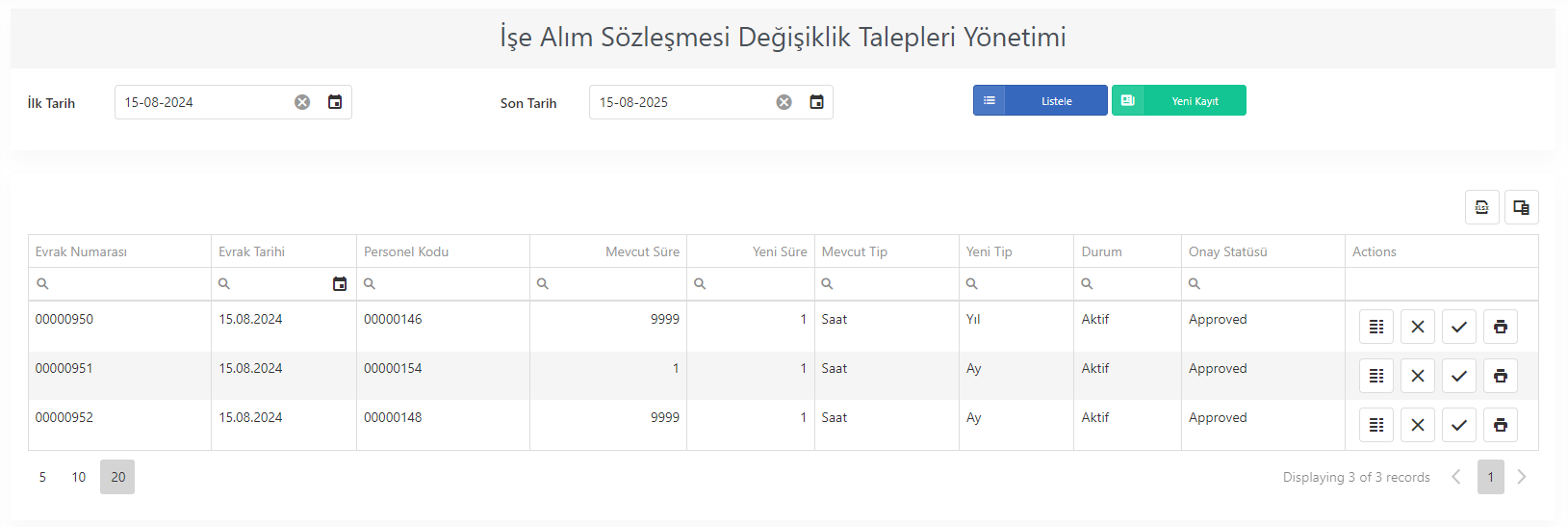Click Approved status for record 00000951
The height and width of the screenshot is (527, 1568).
[x=1218, y=368]
